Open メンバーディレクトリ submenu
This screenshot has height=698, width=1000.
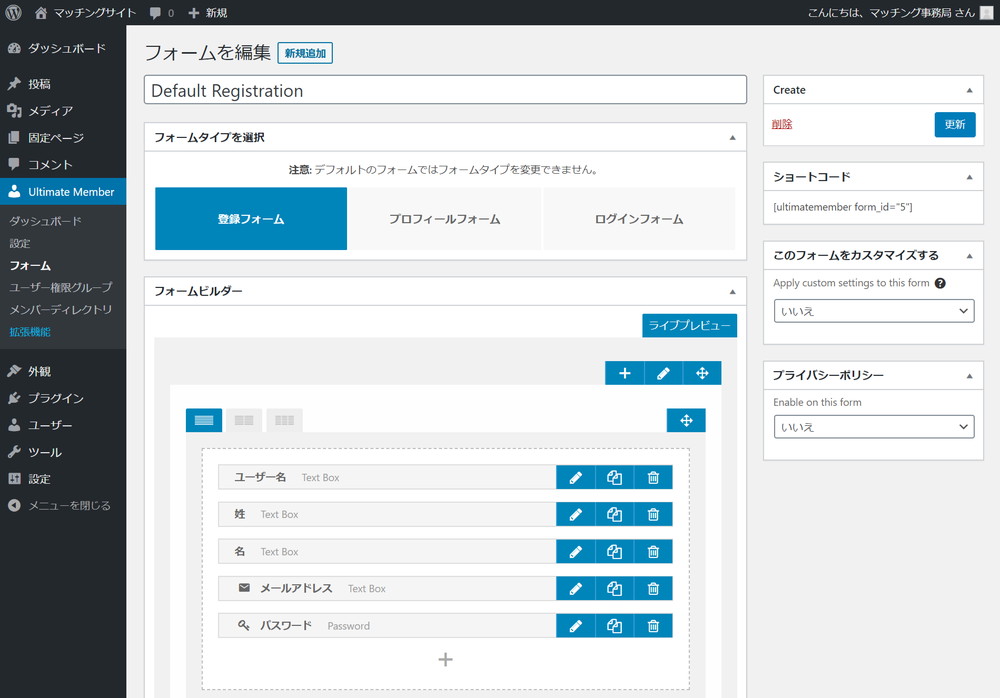[x=61, y=309]
